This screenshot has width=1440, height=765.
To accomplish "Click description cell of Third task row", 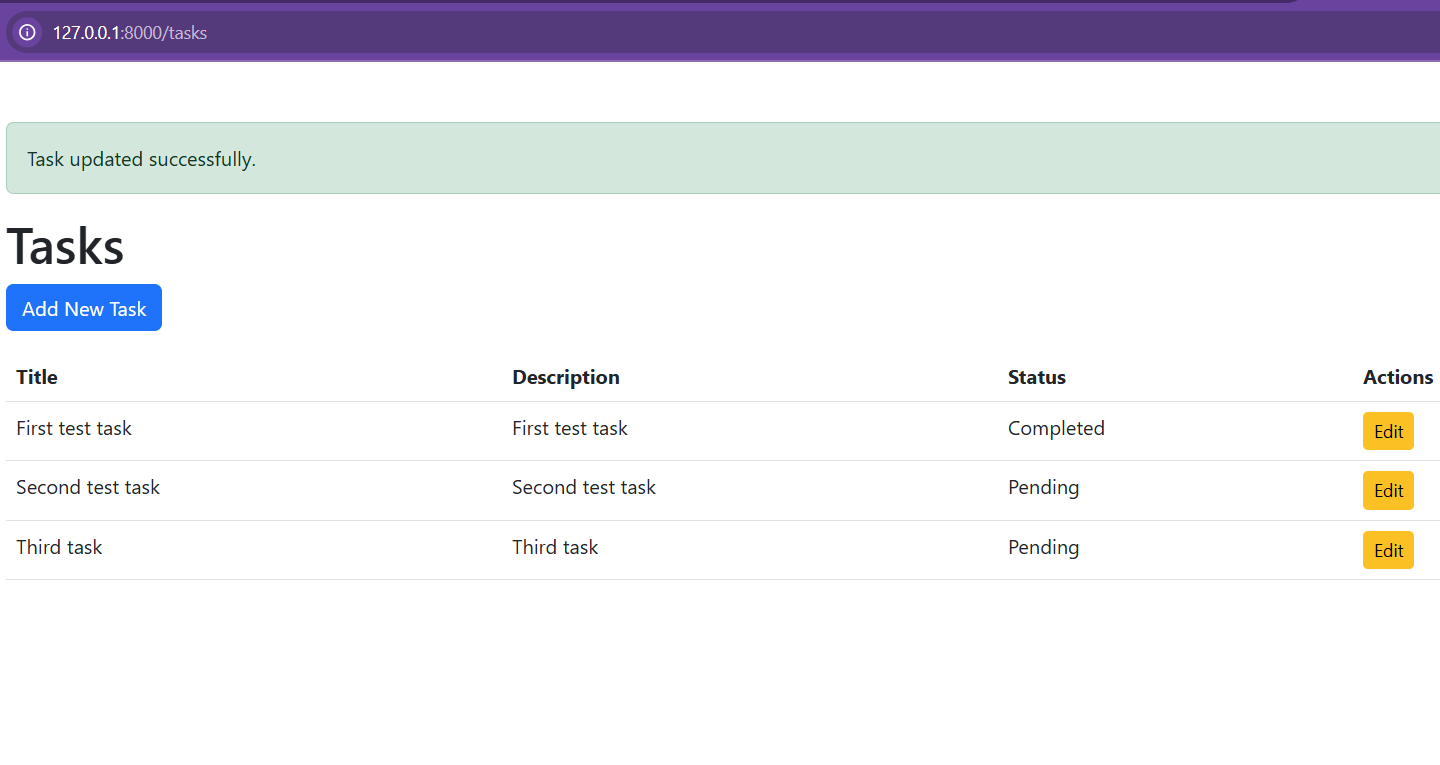I will click(x=554, y=547).
